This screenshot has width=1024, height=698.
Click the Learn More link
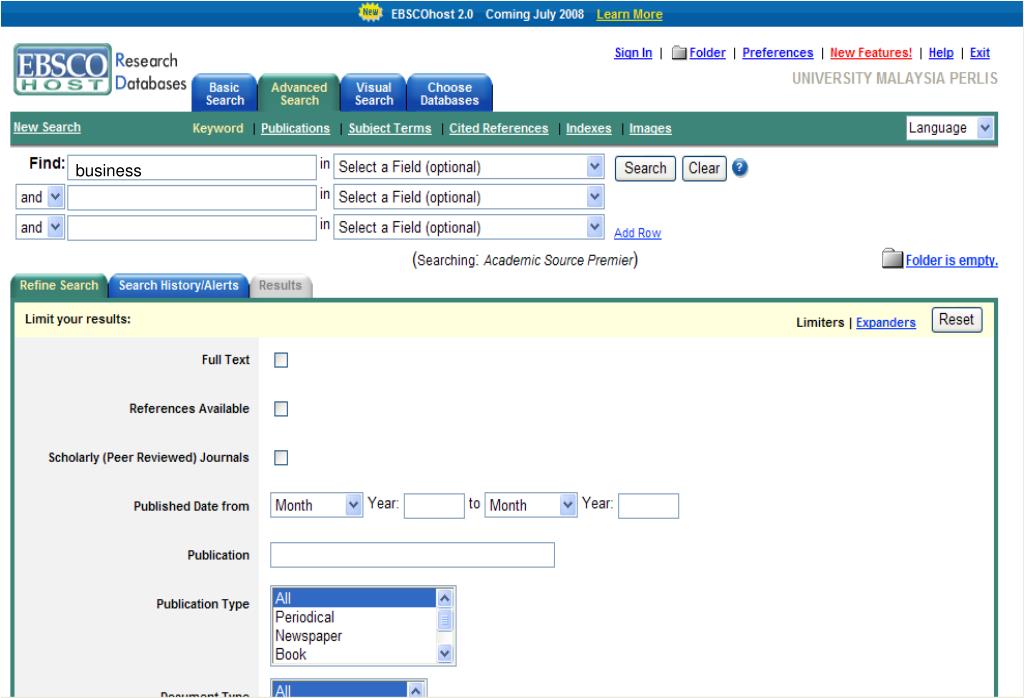click(629, 14)
